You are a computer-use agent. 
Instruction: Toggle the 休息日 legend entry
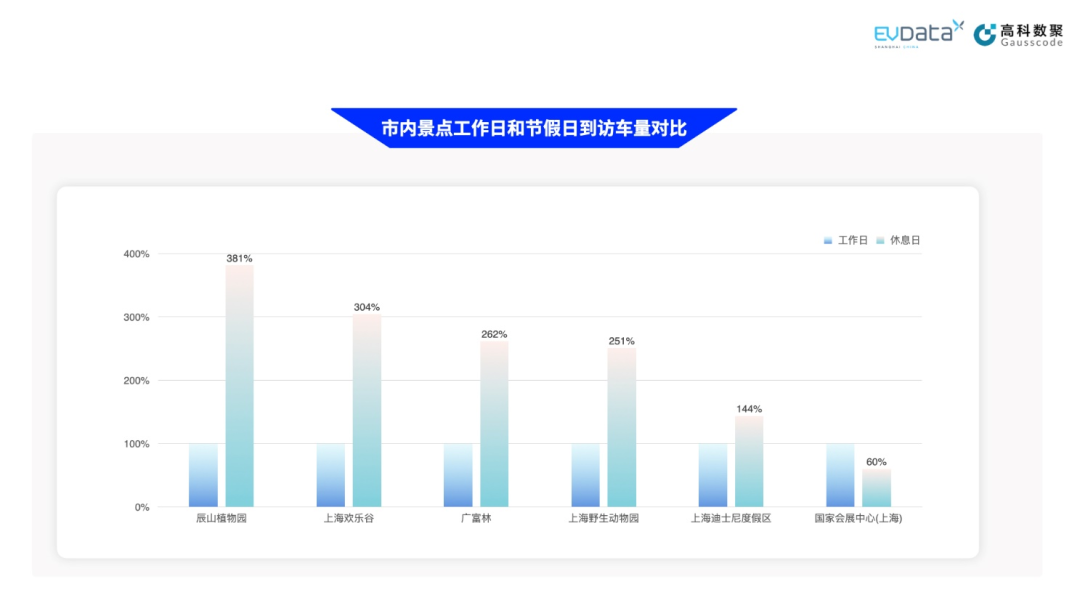[898, 241]
